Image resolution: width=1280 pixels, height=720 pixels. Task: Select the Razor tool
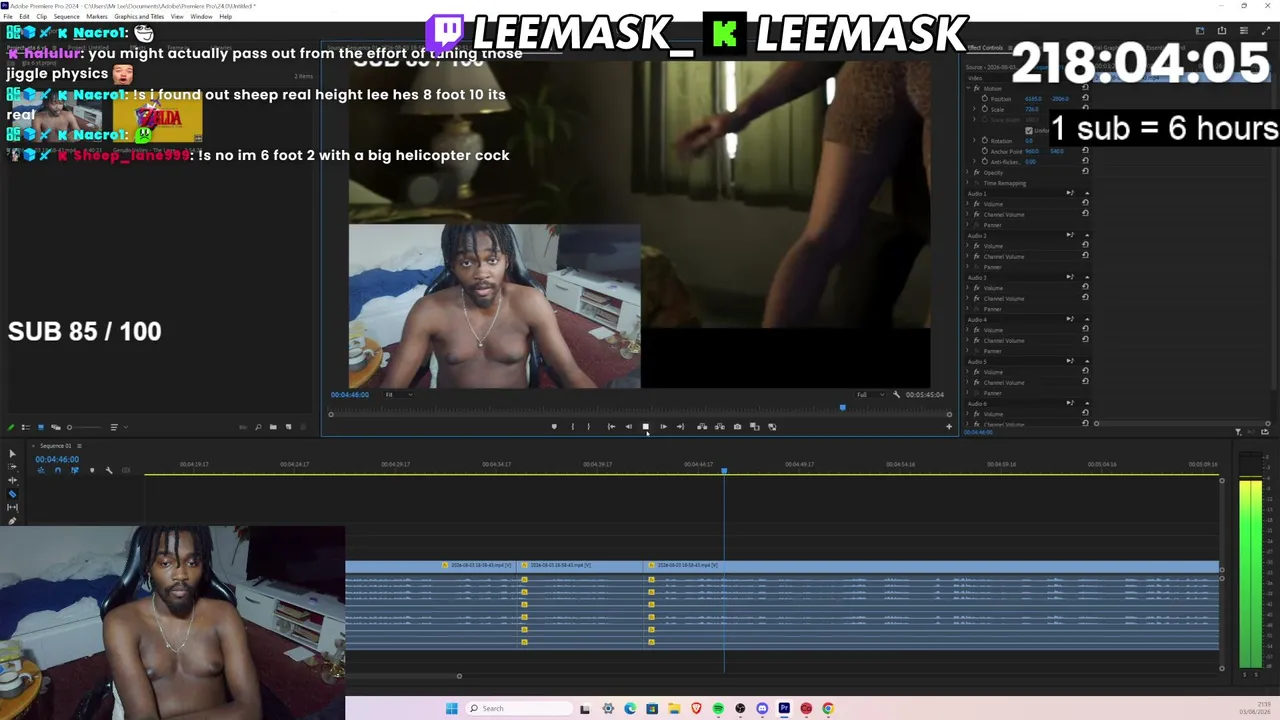(12, 494)
